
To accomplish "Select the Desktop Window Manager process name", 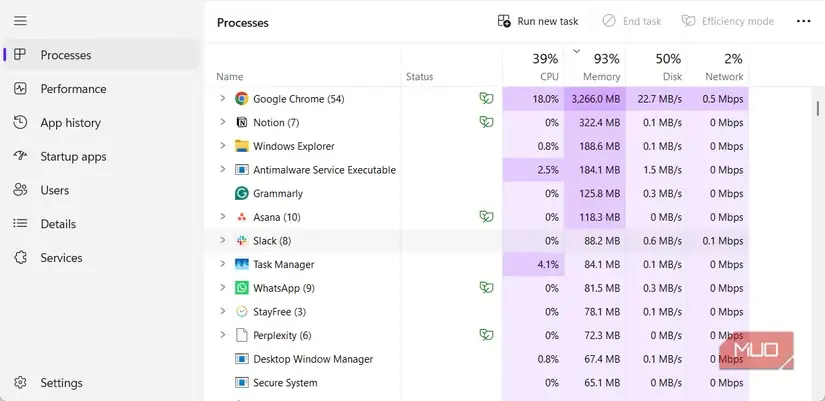I will pos(313,359).
